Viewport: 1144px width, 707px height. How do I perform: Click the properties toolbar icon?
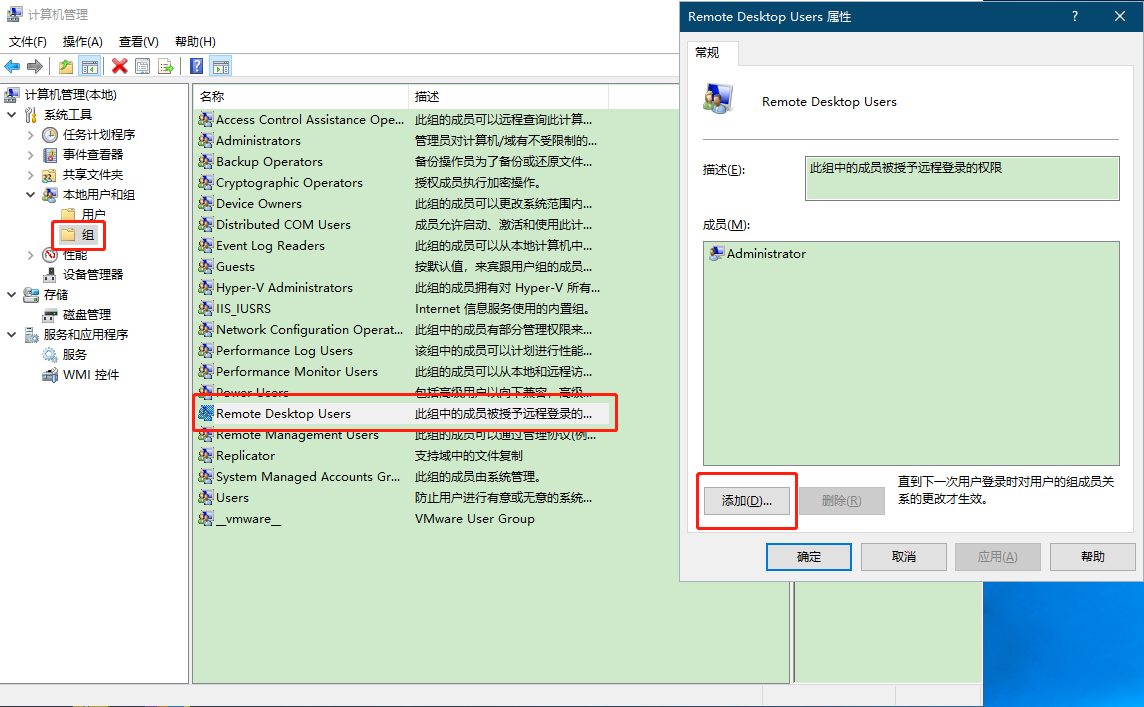[142, 66]
